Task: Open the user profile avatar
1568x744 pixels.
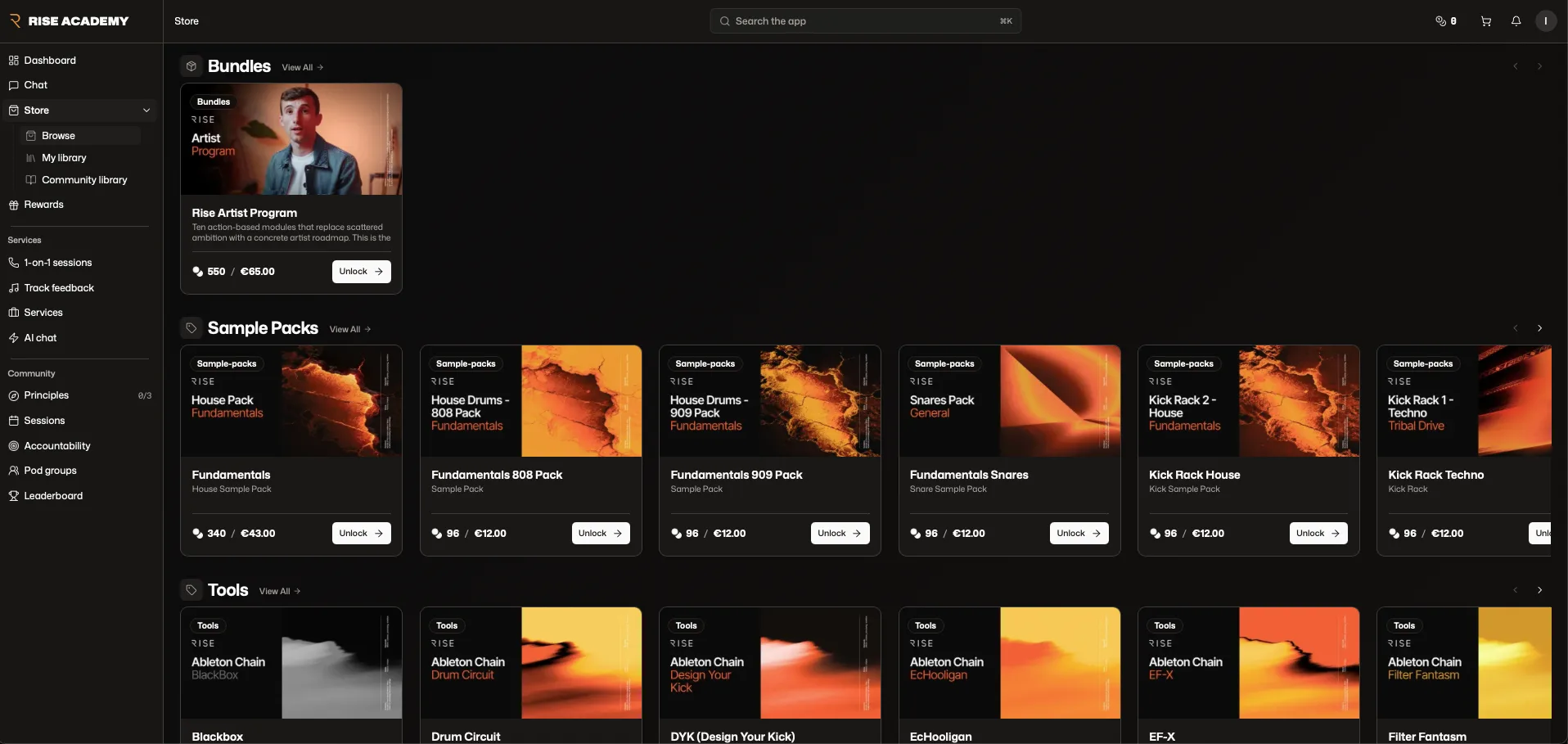Action: (1545, 21)
